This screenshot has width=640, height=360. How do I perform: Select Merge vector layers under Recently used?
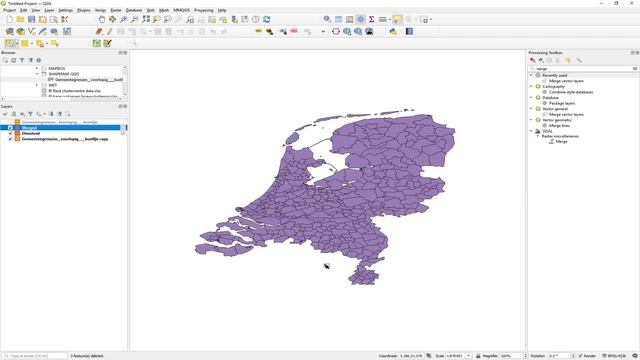566,81
